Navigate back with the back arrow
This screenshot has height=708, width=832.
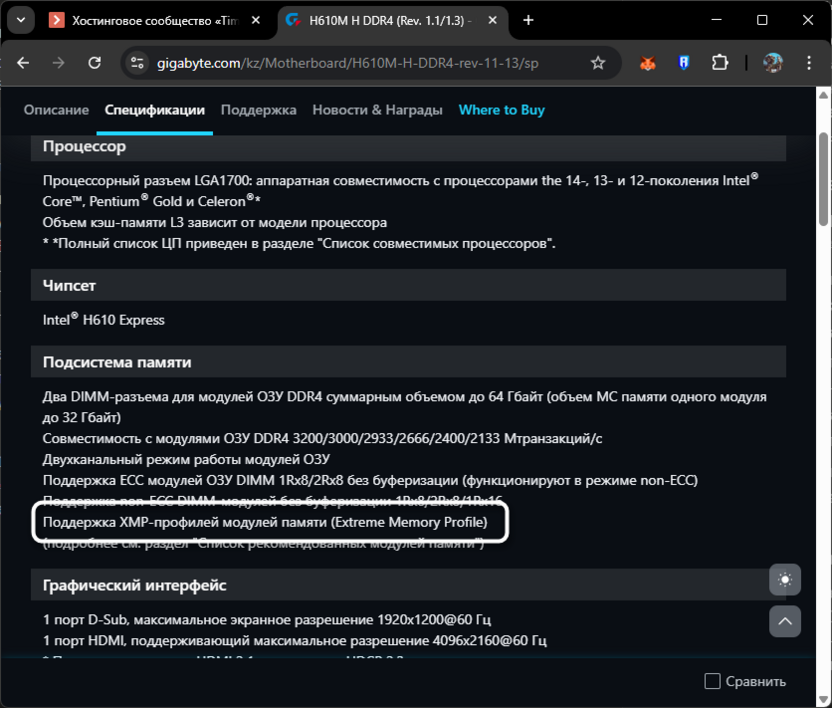(23, 62)
